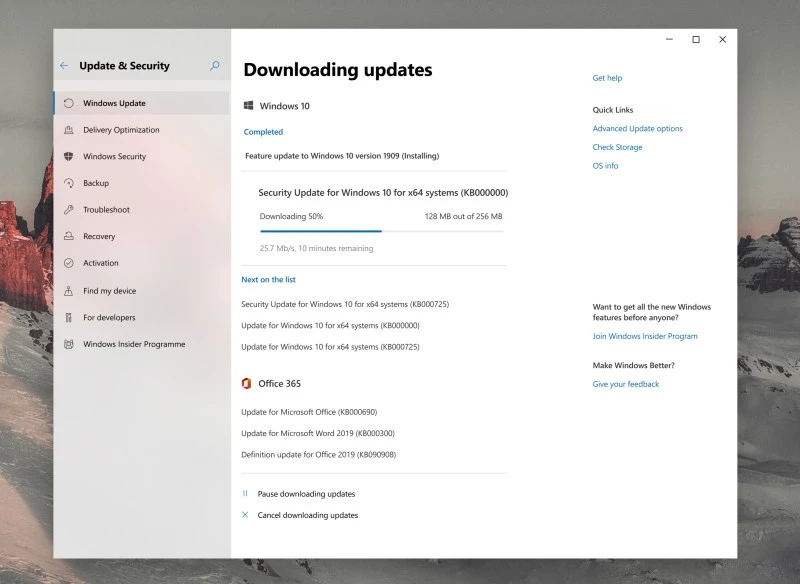Select the Backup section
Screen dimensions: 800x584
(x=96, y=183)
